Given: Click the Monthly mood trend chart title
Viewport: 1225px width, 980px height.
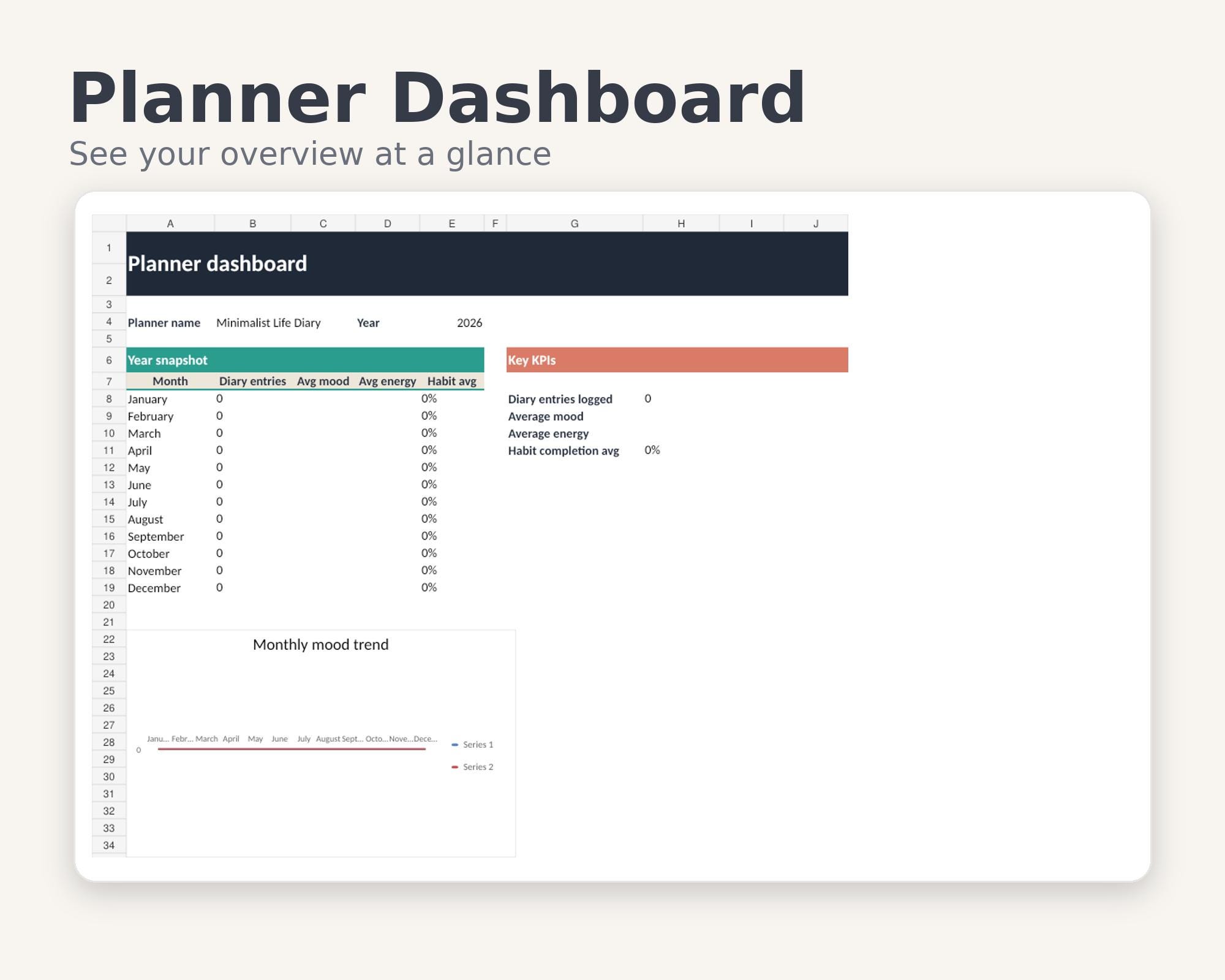Looking at the screenshot, I should 321,644.
